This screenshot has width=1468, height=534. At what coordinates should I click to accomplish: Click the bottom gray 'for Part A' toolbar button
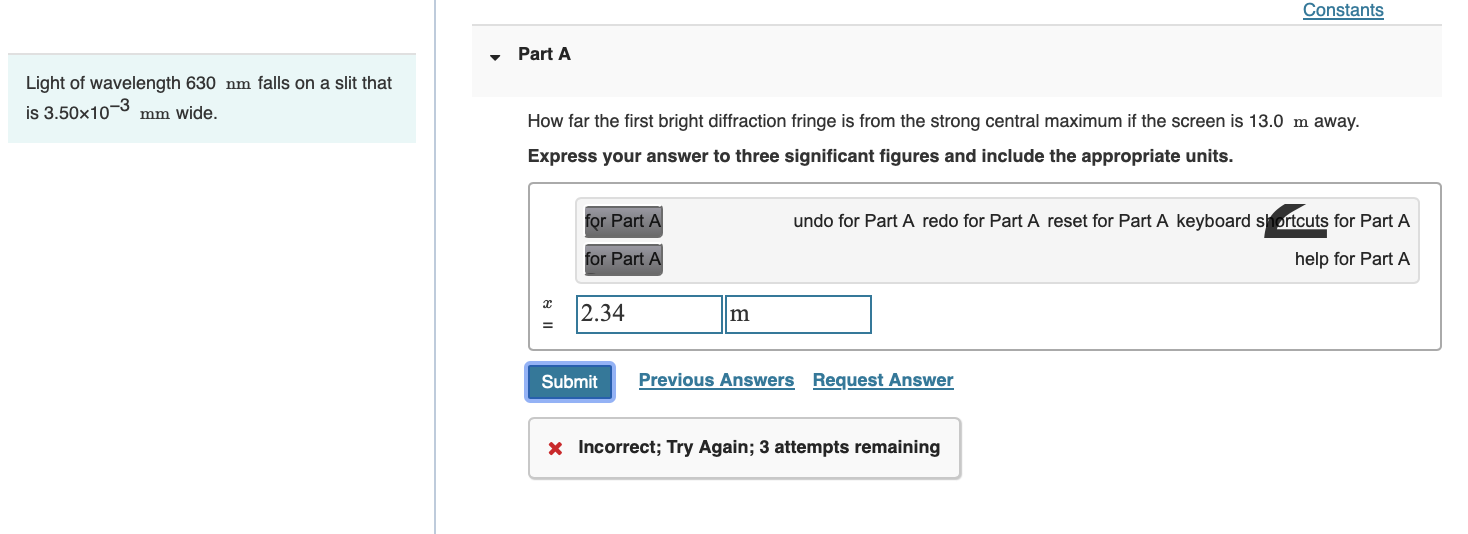(x=623, y=259)
